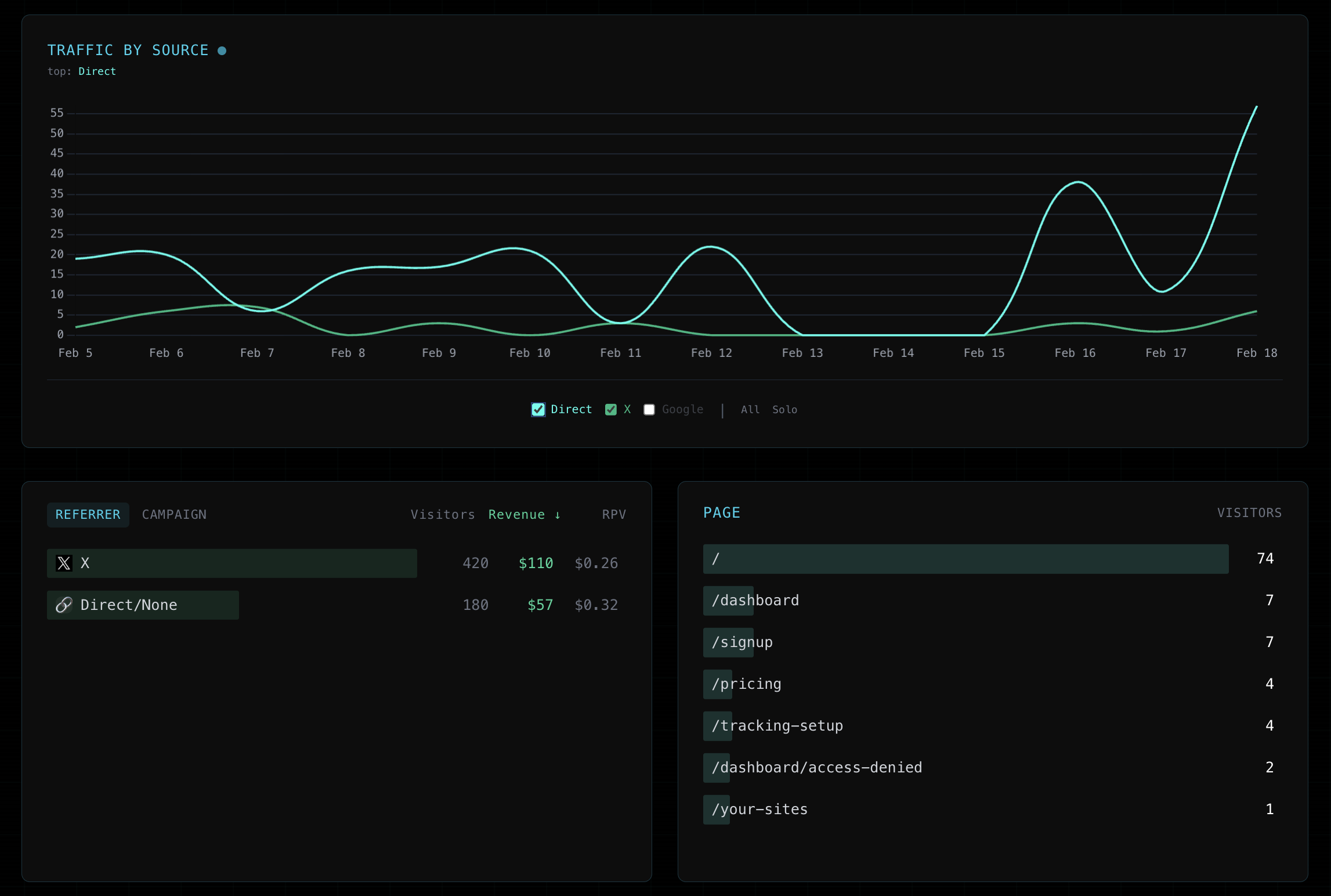Uncheck the X series checkbox

[611, 410]
